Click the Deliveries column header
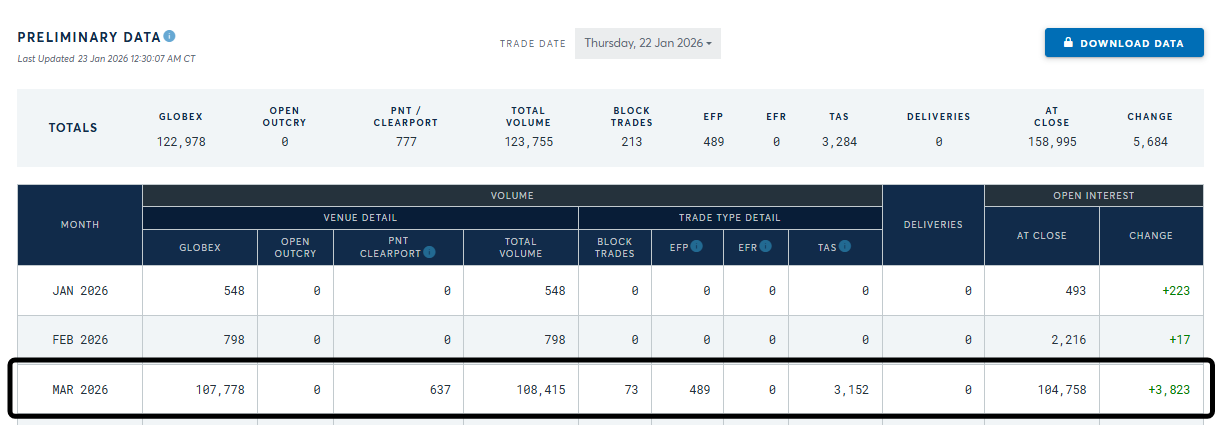Viewport: 1225px width, 425px height. pyautogui.click(x=934, y=225)
